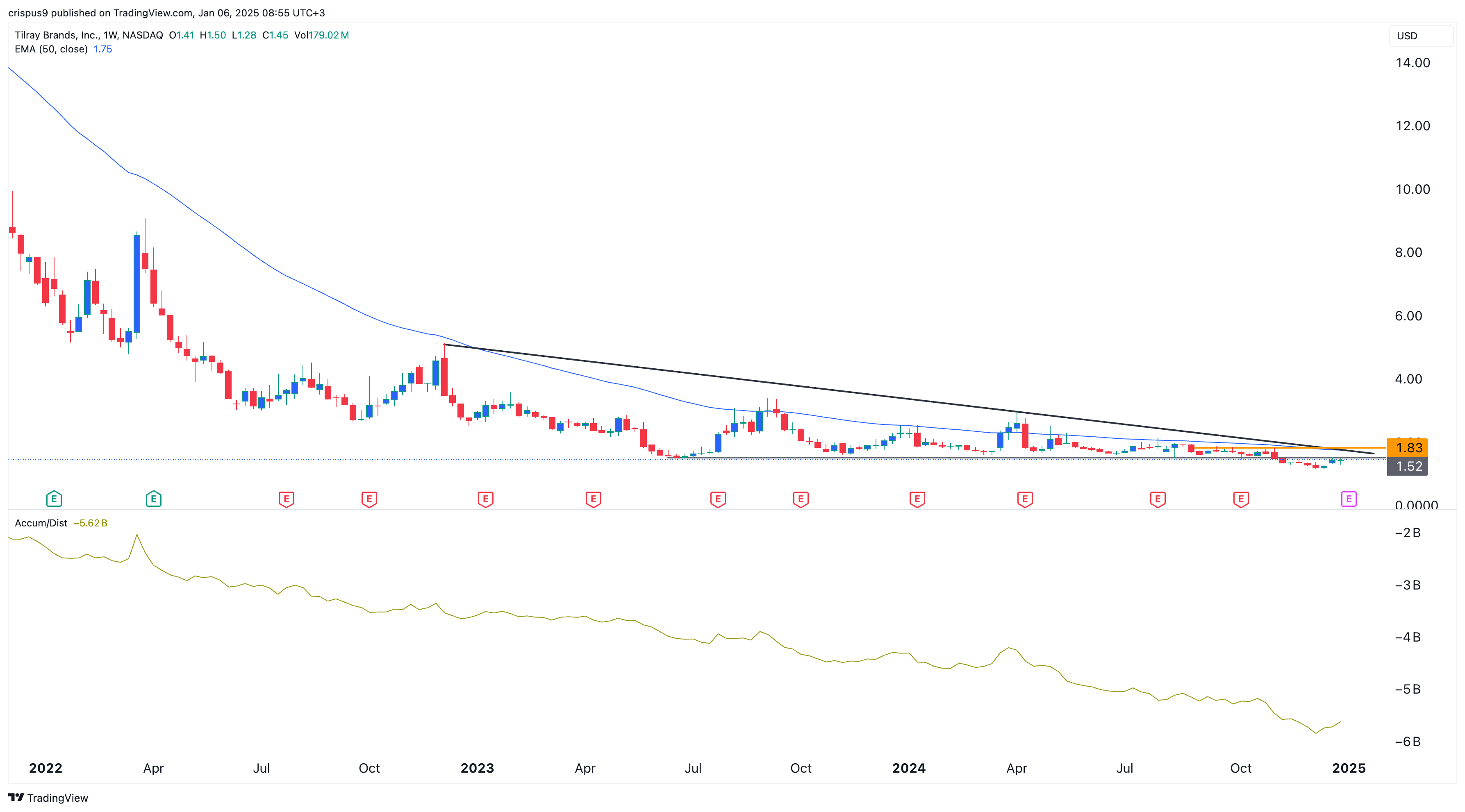Click the EMA value 1.75
Image resolution: width=1465 pixels, height=812 pixels.
103,49
